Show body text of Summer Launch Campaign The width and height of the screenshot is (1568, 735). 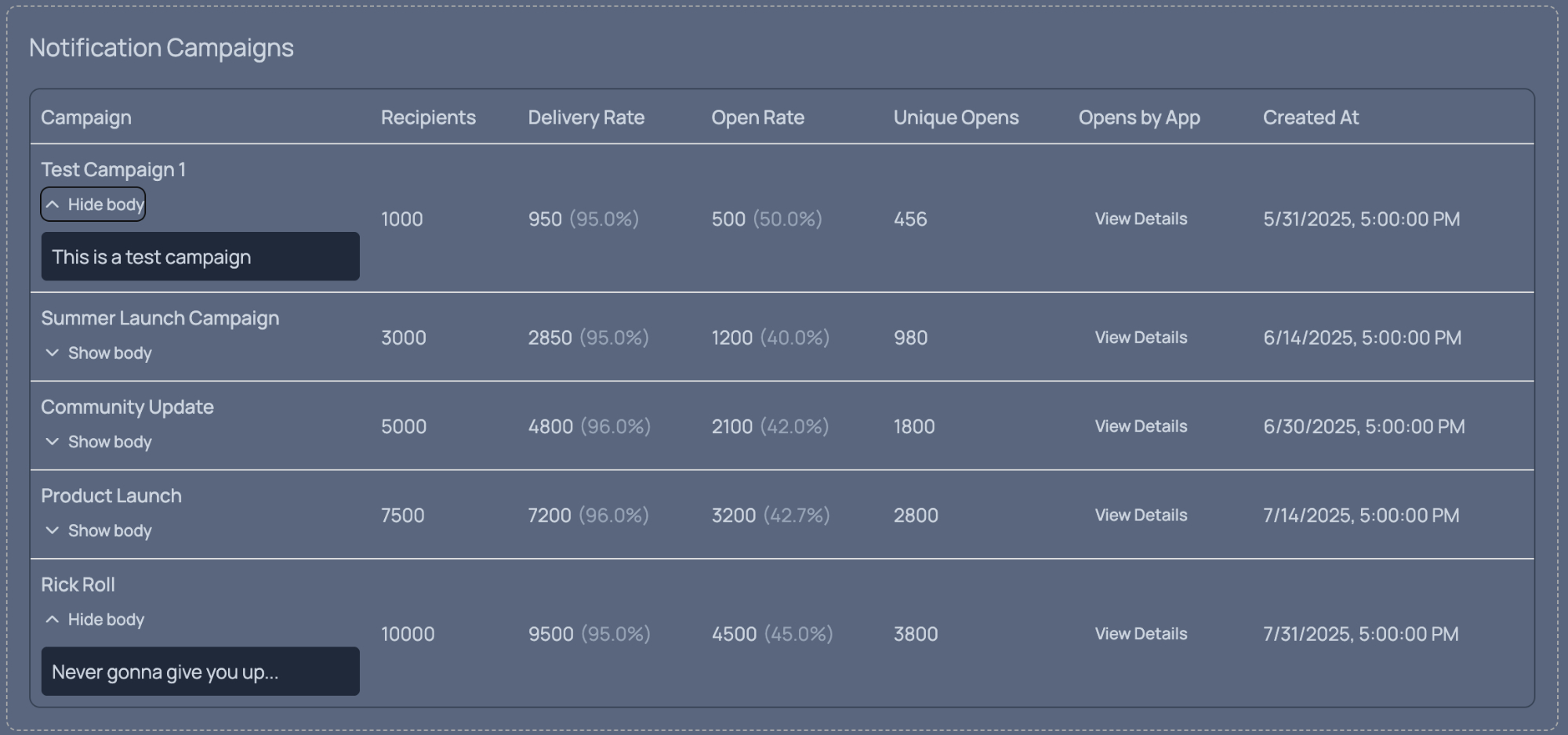tap(99, 353)
